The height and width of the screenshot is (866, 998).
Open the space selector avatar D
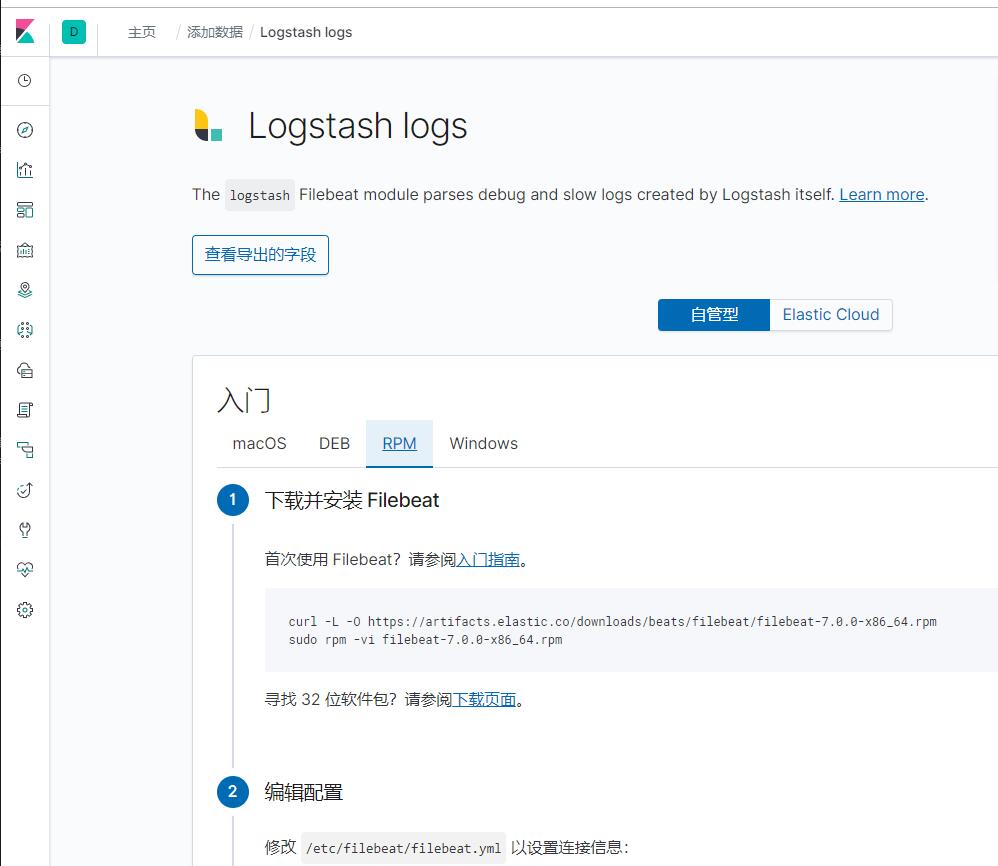coord(74,32)
